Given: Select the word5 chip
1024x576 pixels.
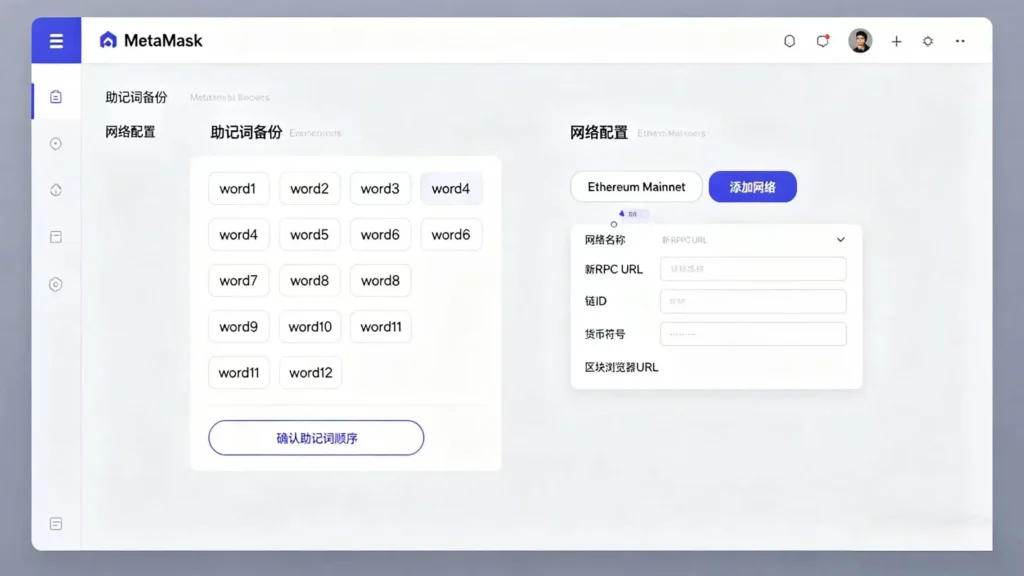Looking at the screenshot, I should [310, 234].
